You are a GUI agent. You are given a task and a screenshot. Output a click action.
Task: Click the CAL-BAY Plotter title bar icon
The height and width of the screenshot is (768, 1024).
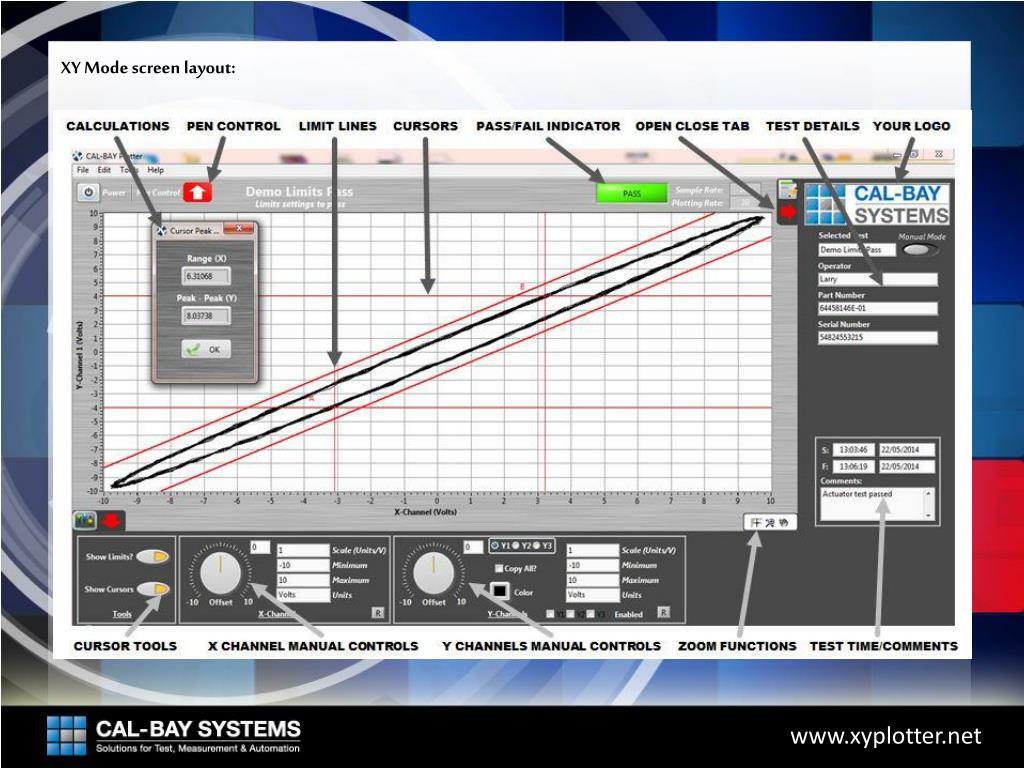(x=78, y=156)
